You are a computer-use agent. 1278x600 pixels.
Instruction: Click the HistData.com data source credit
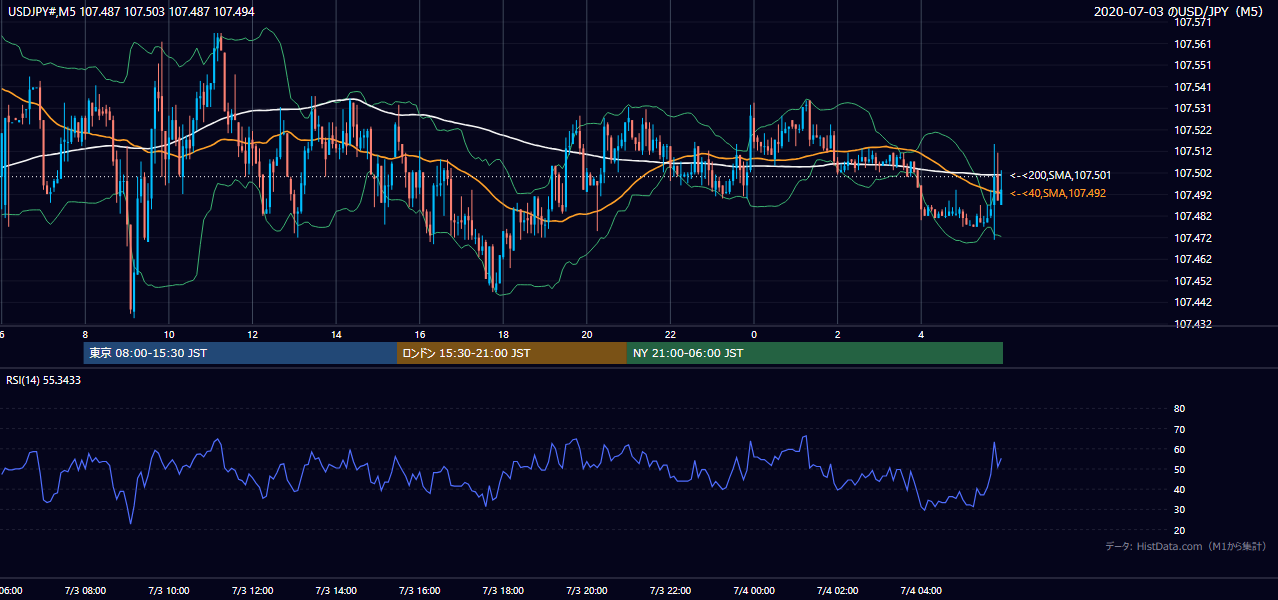tap(1186, 546)
